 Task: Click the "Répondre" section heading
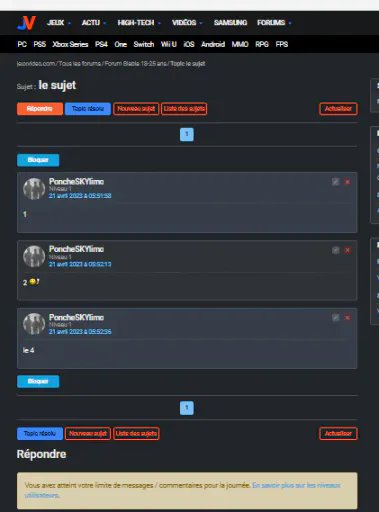41,454
